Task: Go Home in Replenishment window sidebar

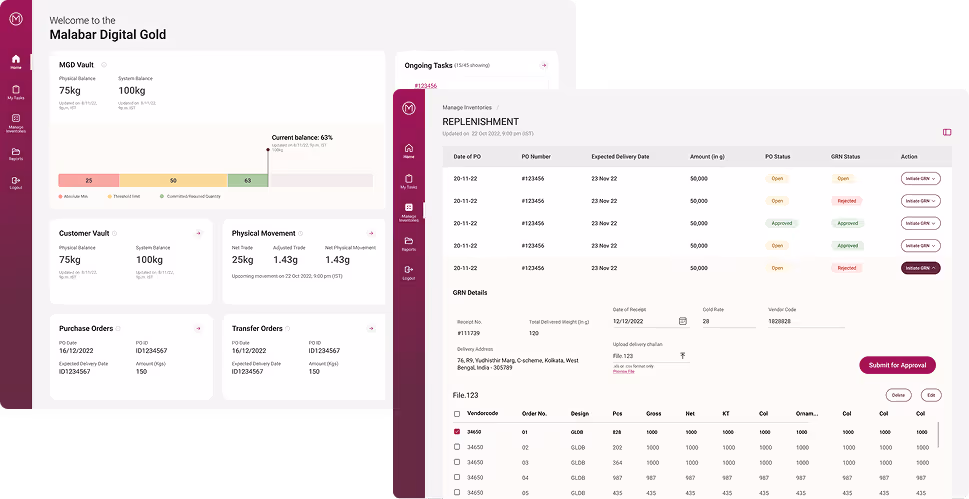Action: pyautogui.click(x=408, y=151)
